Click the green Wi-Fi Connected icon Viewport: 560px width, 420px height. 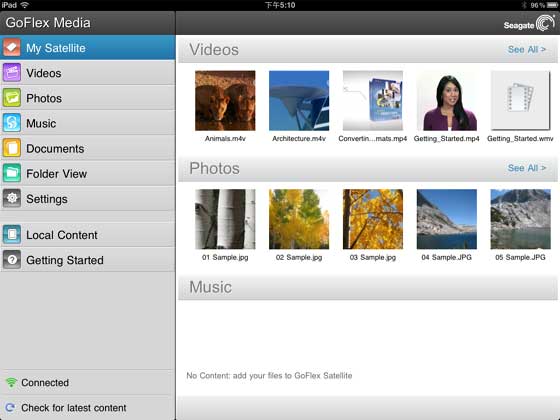click(11, 383)
